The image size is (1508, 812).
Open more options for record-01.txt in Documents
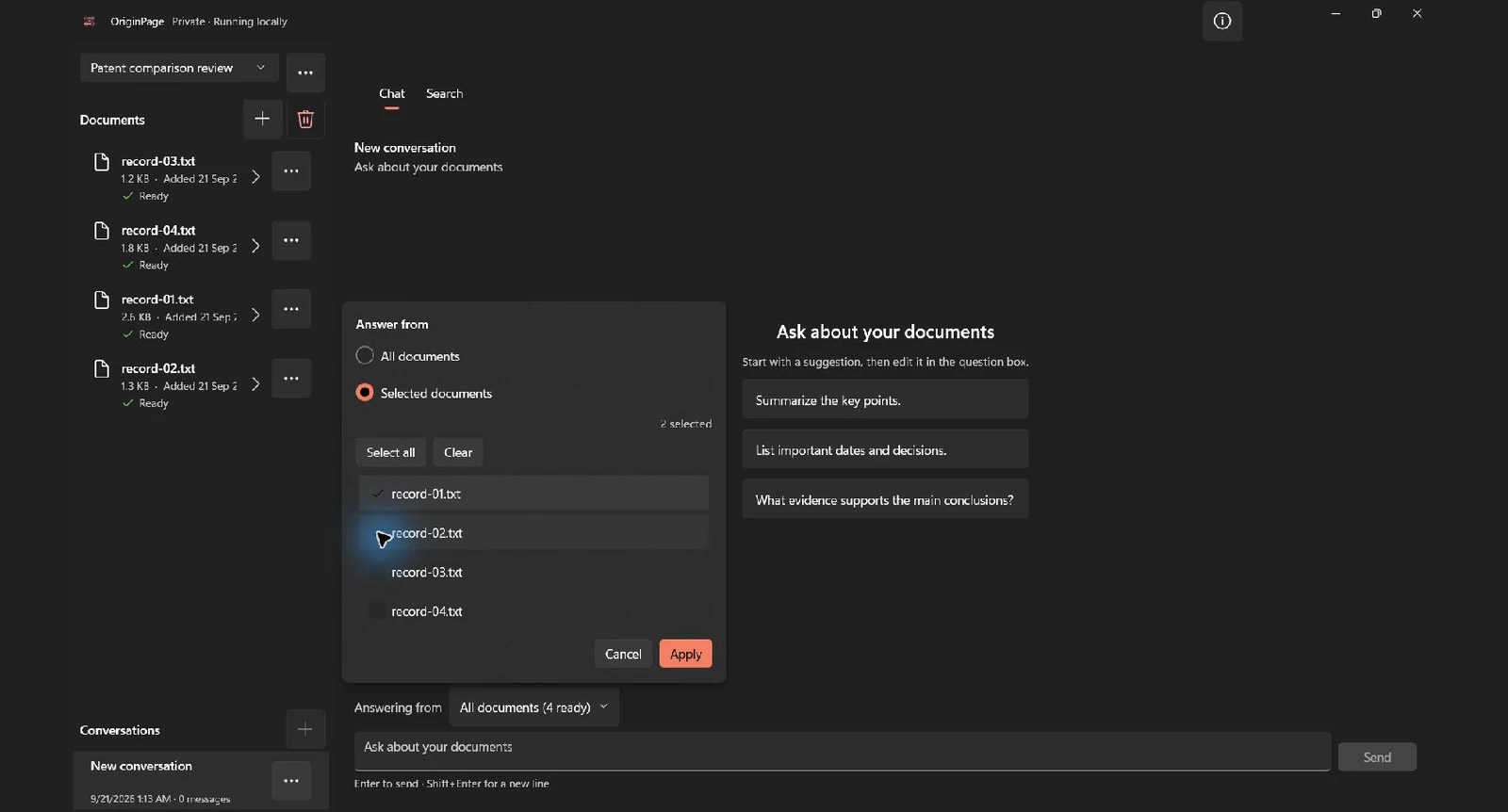[291, 309]
